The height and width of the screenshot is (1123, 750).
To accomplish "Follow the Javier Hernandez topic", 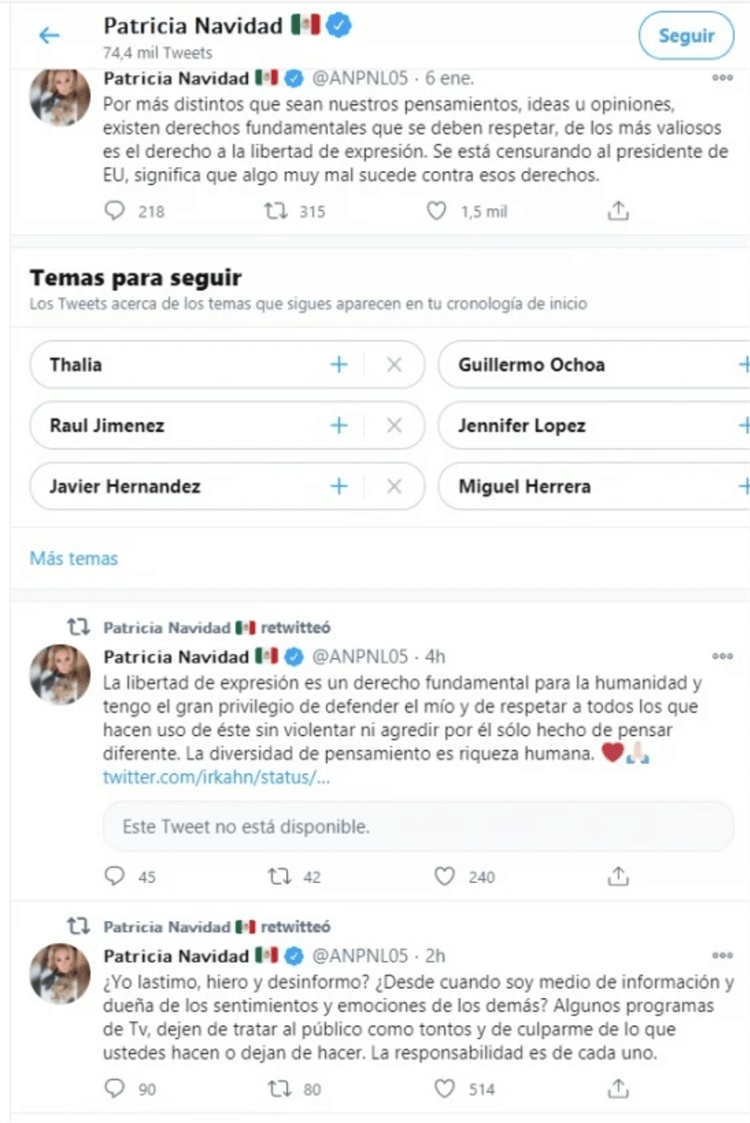I will point(339,486).
